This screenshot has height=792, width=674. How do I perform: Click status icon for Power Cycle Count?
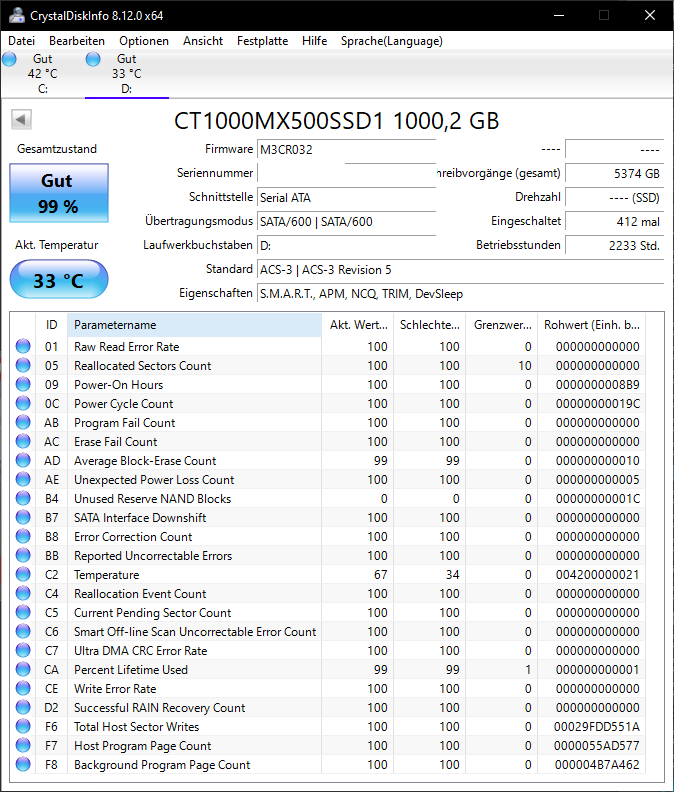(x=23, y=403)
